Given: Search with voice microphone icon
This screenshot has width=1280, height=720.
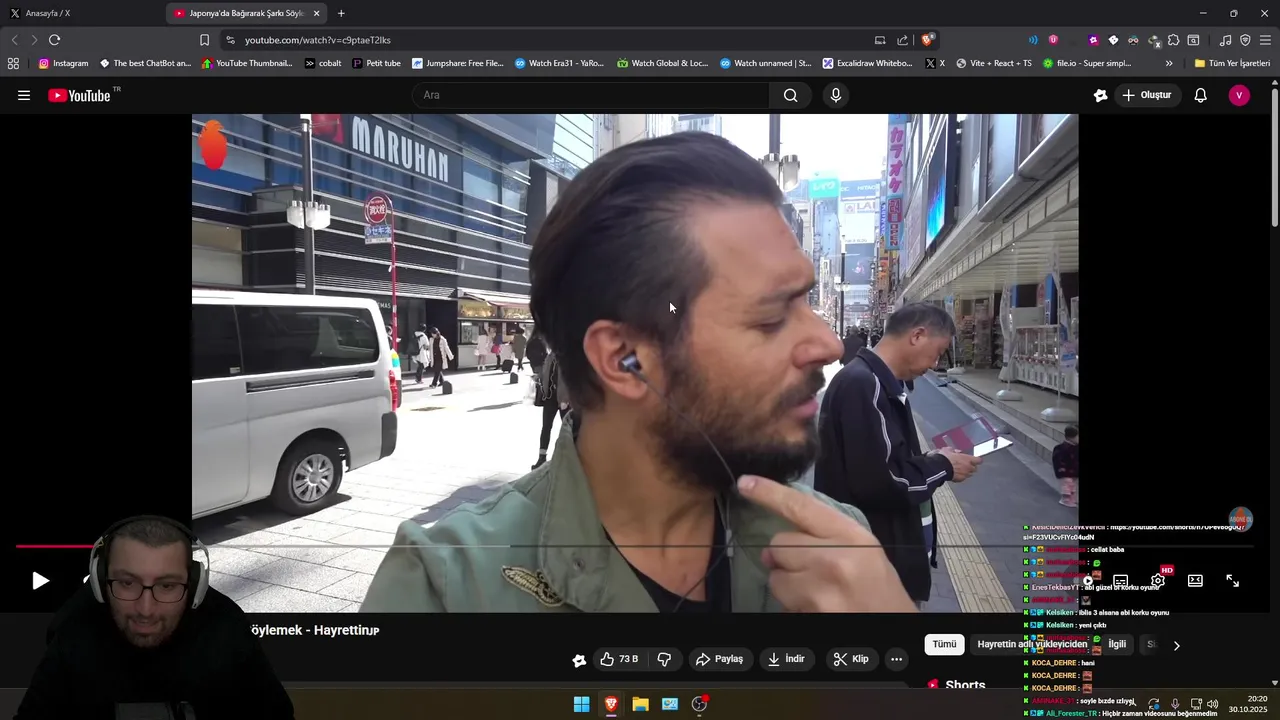Looking at the screenshot, I should coord(836,95).
